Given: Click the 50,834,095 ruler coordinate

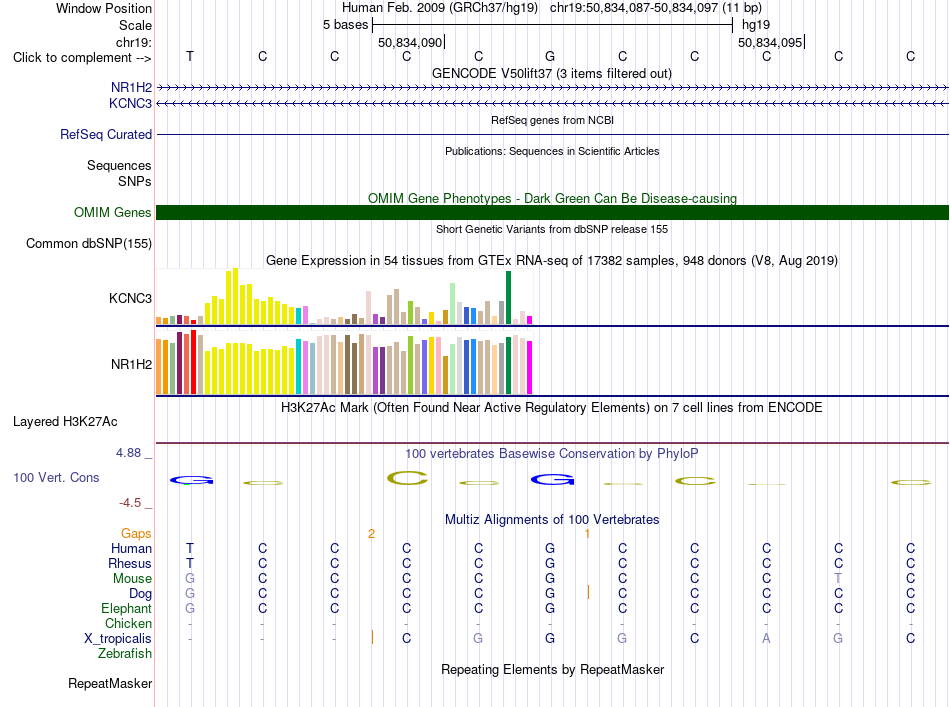Looking at the screenshot, I should coord(770,42).
